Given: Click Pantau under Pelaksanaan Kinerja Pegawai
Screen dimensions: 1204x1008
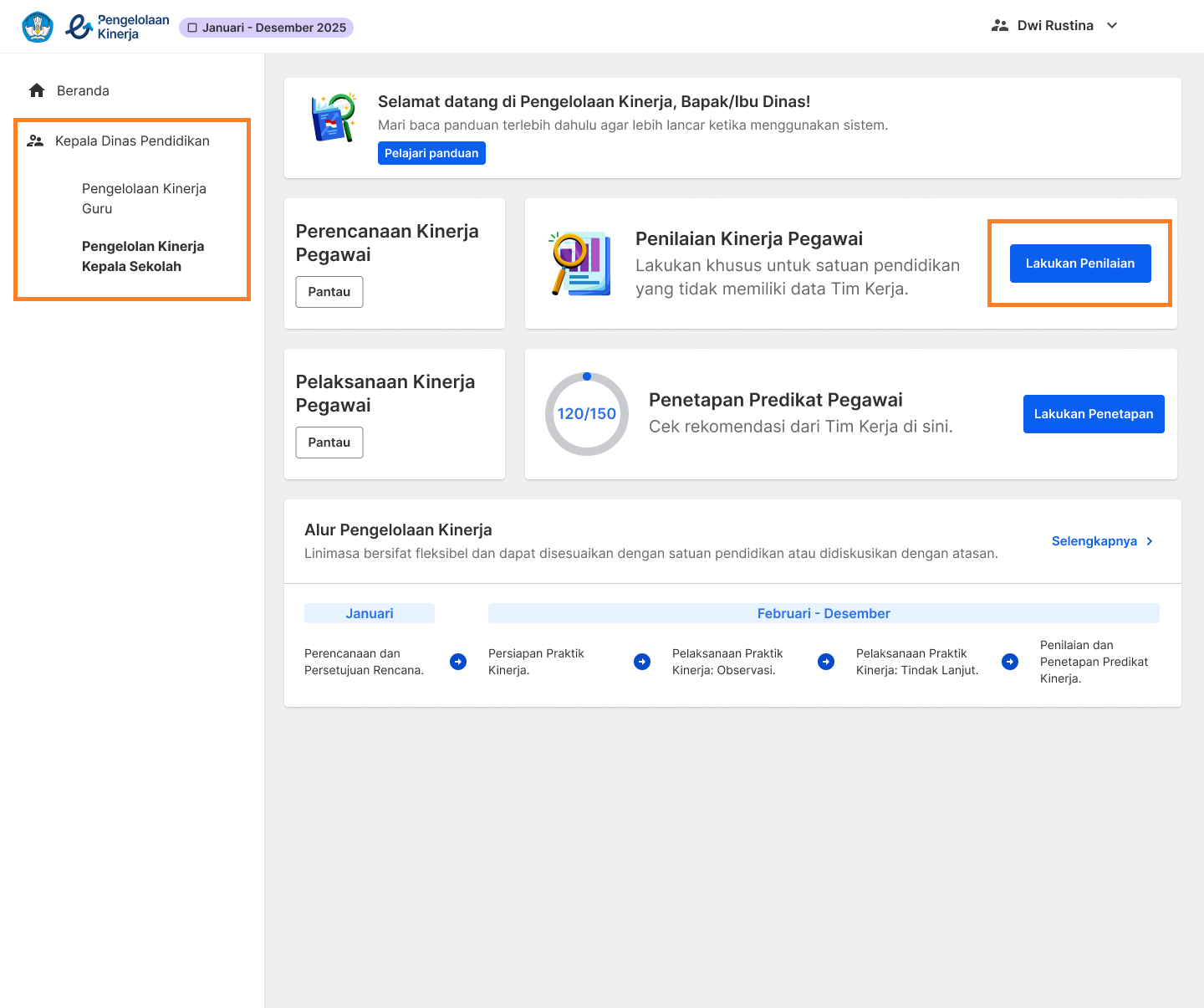Looking at the screenshot, I should (329, 443).
